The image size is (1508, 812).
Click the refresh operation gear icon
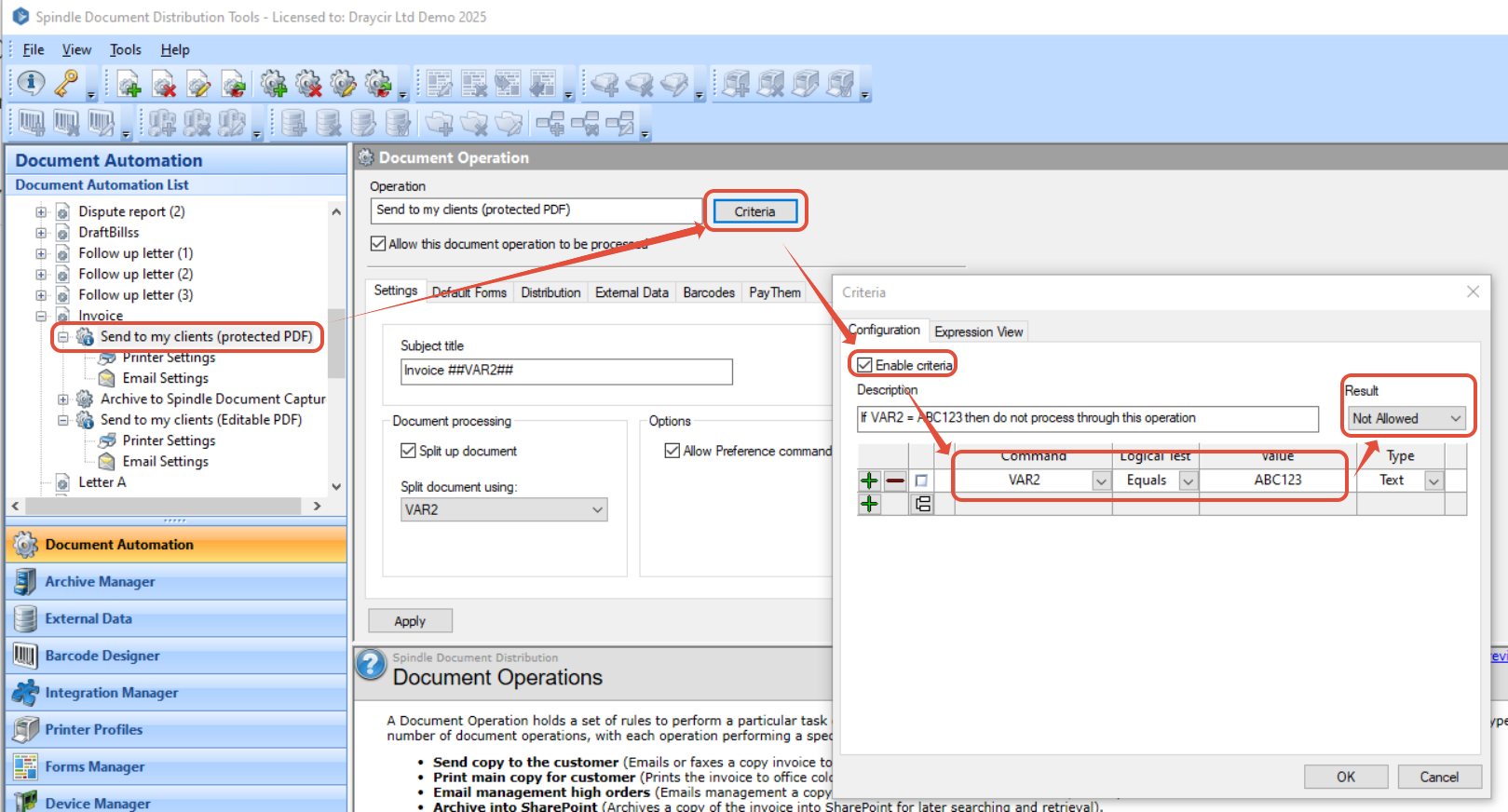(x=377, y=85)
